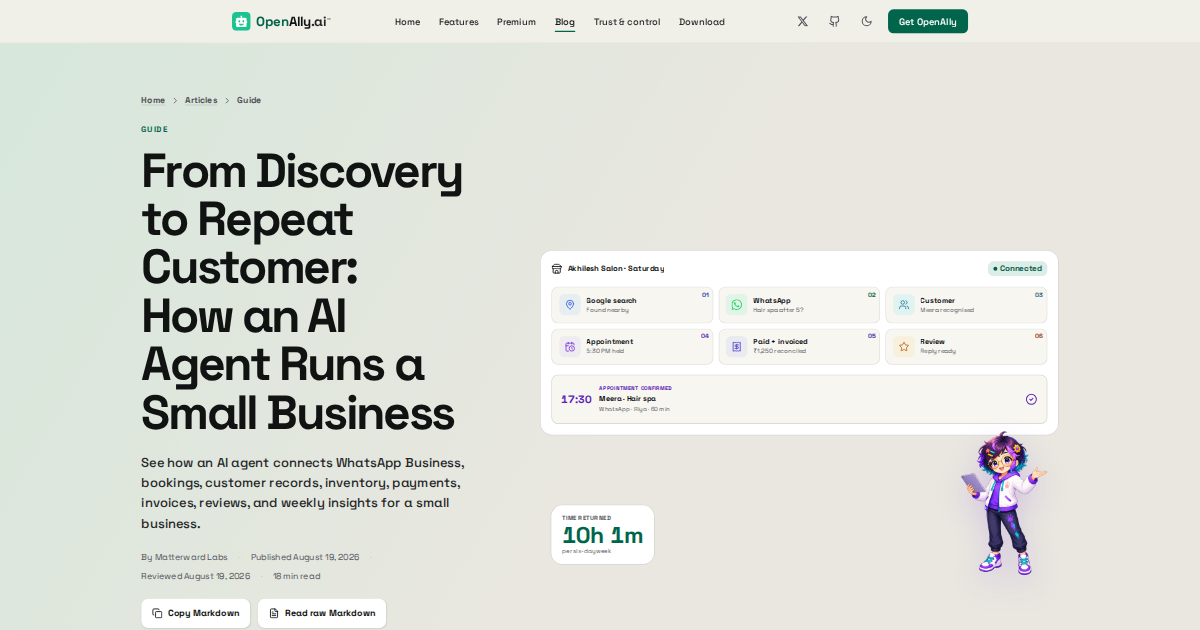Click the Get OpenAlly button
This screenshot has height=630, width=1200.
tap(928, 21)
